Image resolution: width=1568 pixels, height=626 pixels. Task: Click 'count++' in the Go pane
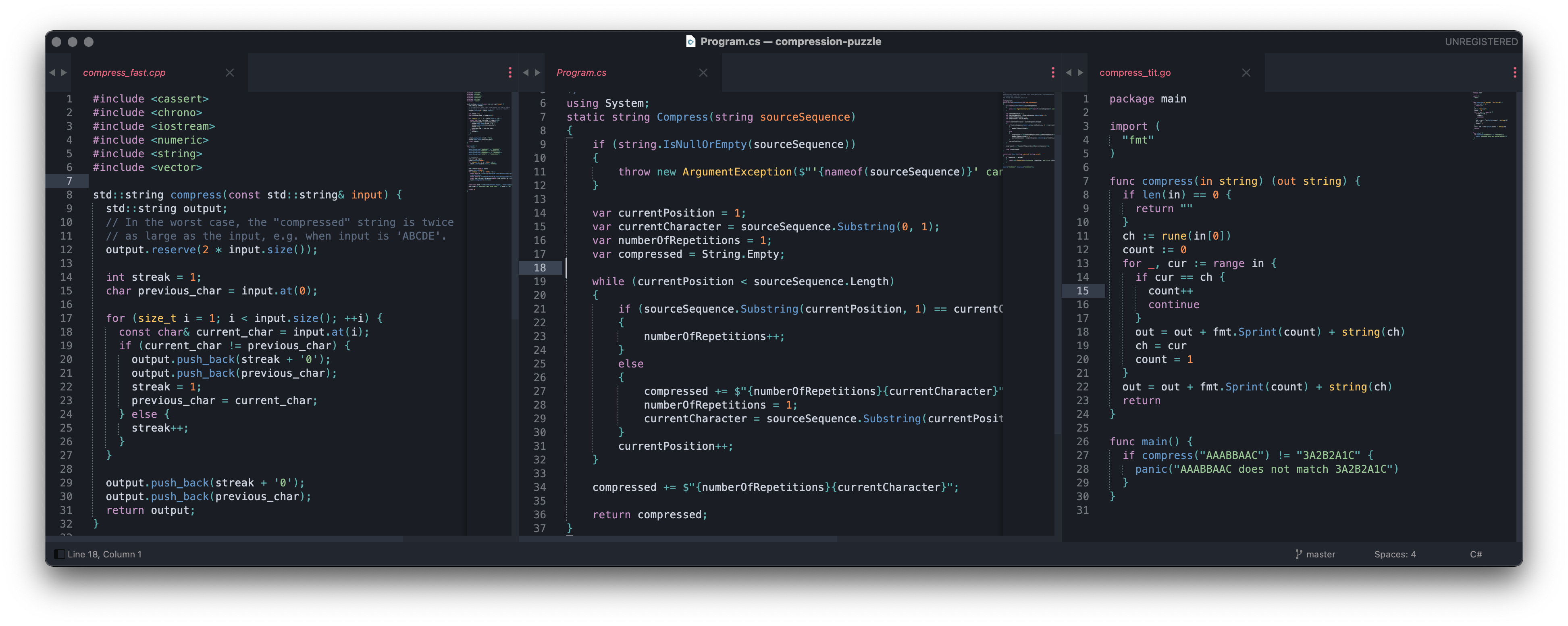1171,290
